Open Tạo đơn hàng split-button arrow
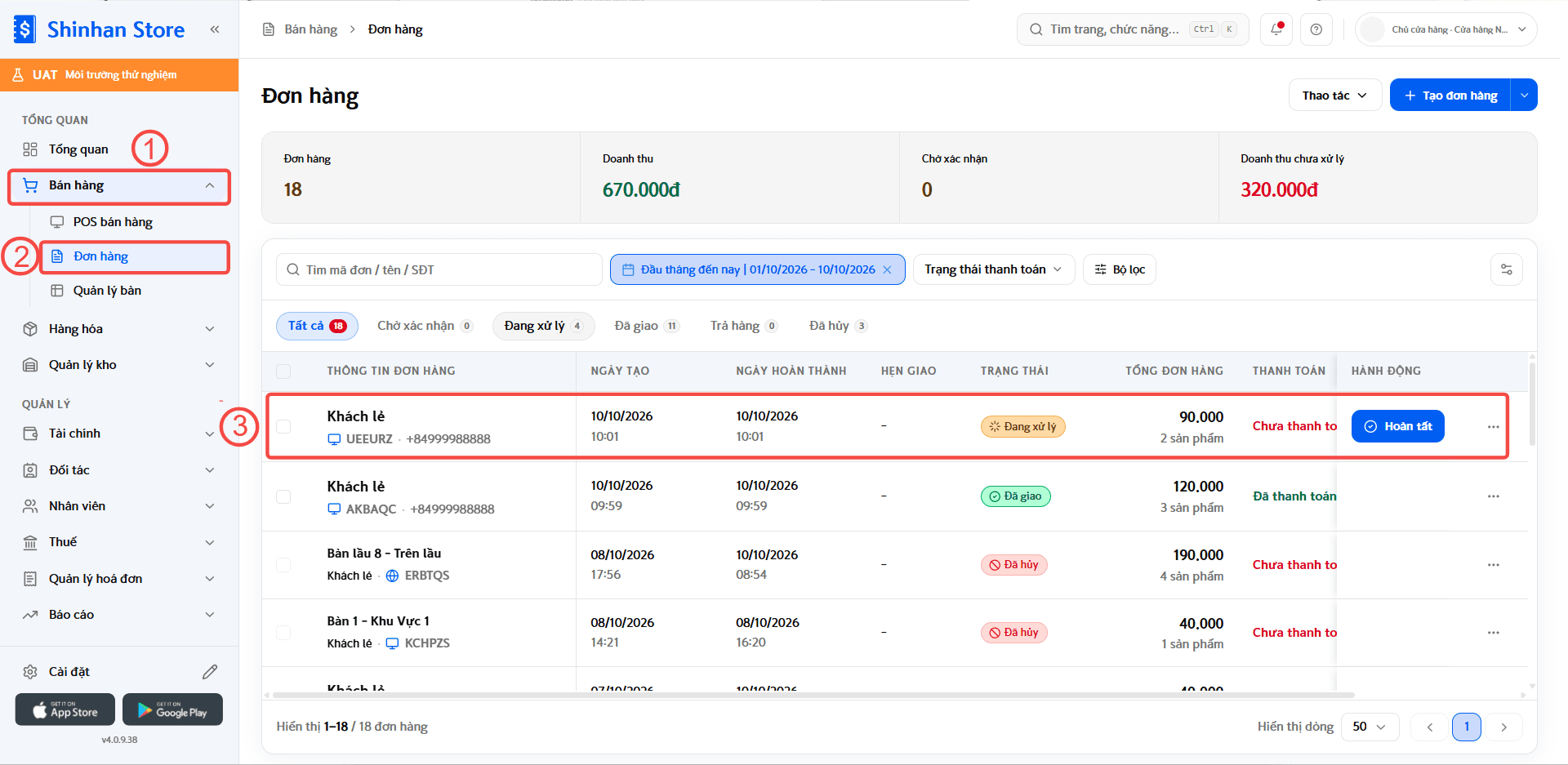This screenshot has width=1568, height=765. point(1524,96)
